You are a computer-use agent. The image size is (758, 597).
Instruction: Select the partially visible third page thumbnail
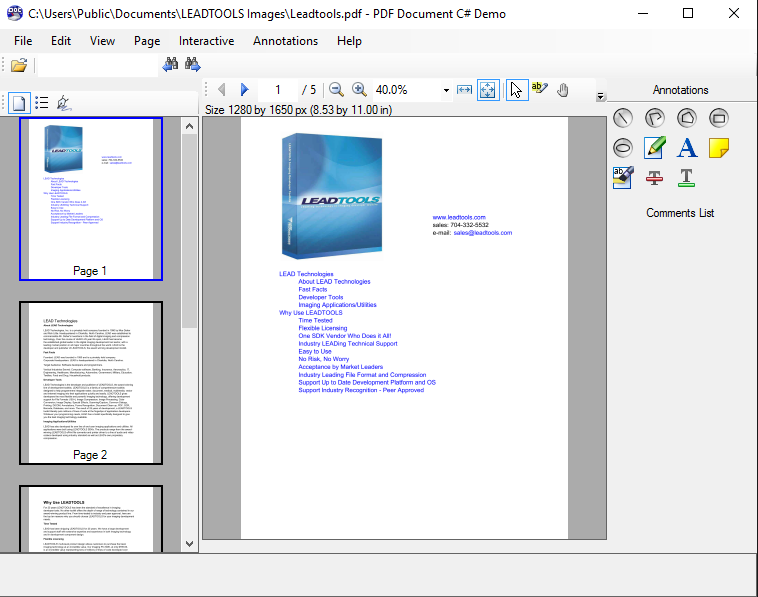(91, 519)
